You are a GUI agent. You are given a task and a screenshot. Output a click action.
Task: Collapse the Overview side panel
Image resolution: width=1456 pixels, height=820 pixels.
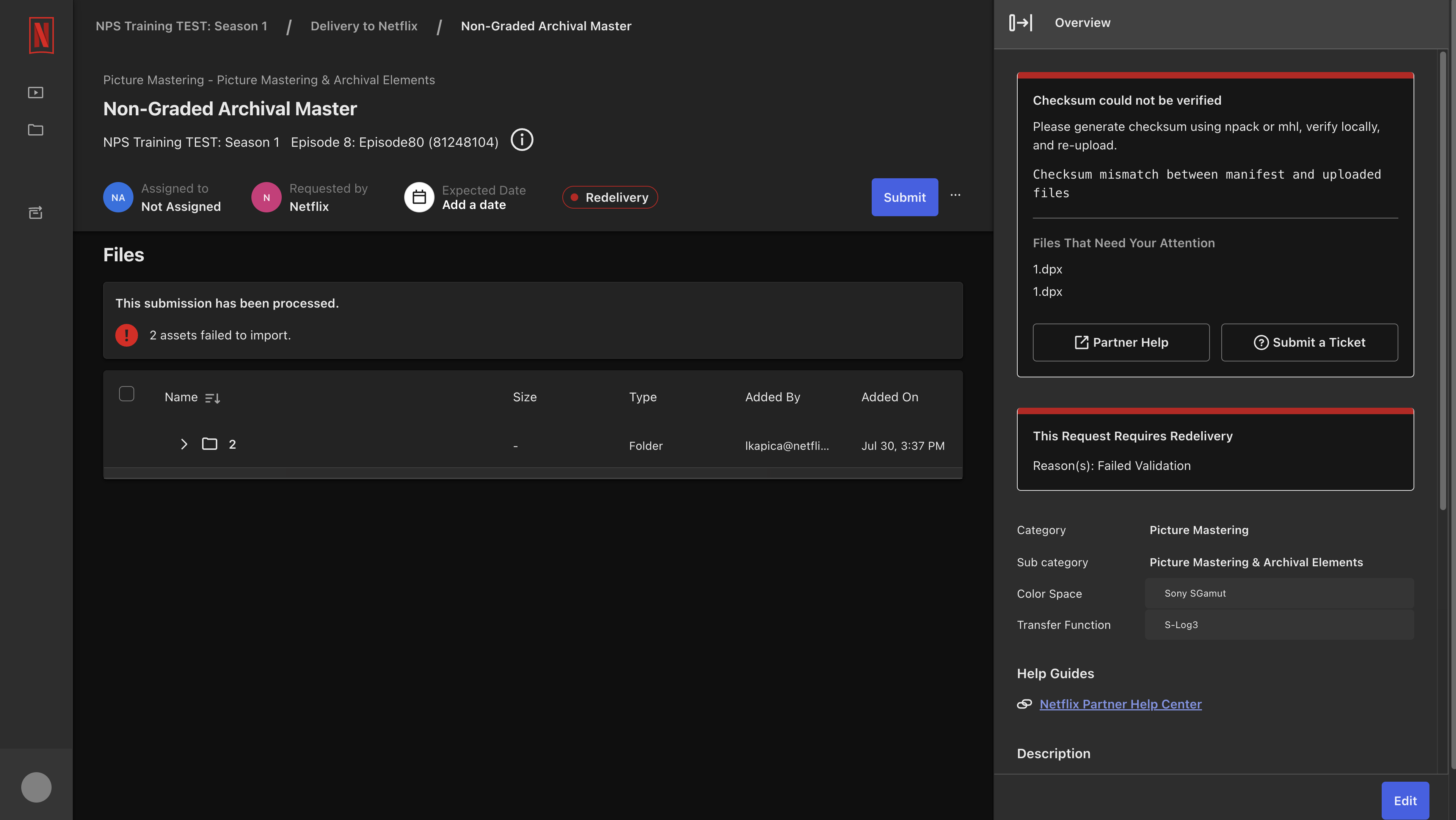tap(1021, 23)
